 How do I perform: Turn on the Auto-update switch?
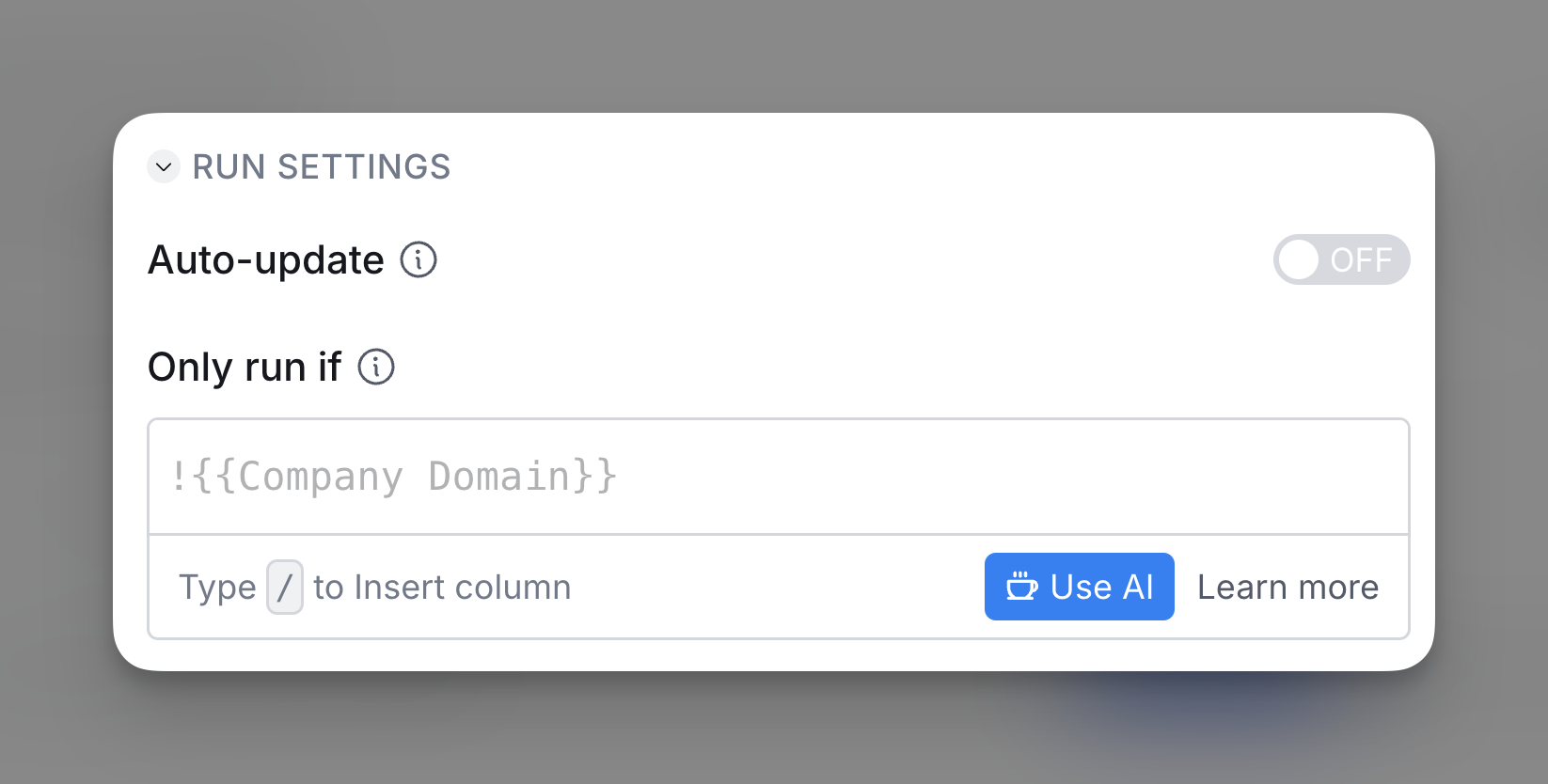click(1341, 259)
